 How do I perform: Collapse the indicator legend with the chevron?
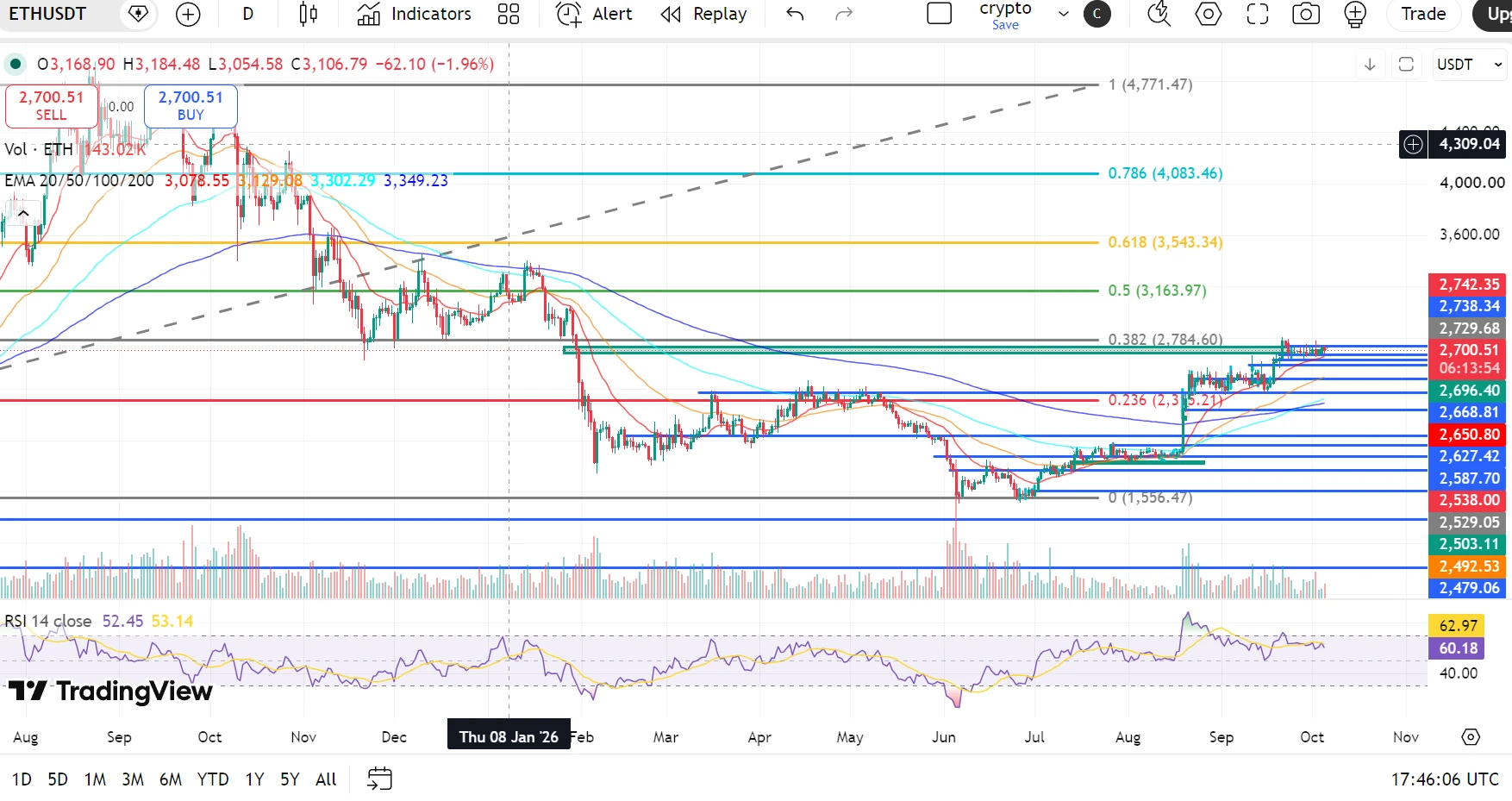point(23,213)
